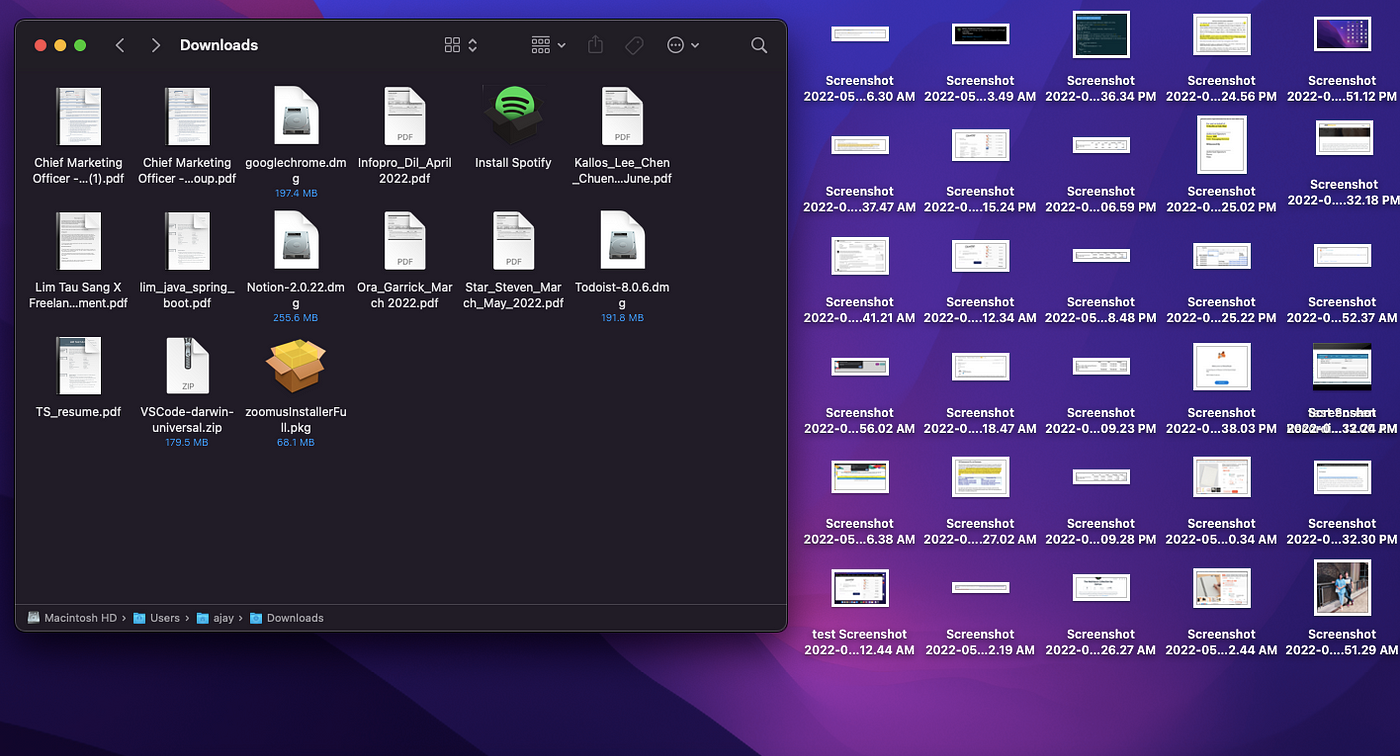
Task: Select desktop Screenshot 2022-0....27.02 AM
Action: (x=980, y=477)
